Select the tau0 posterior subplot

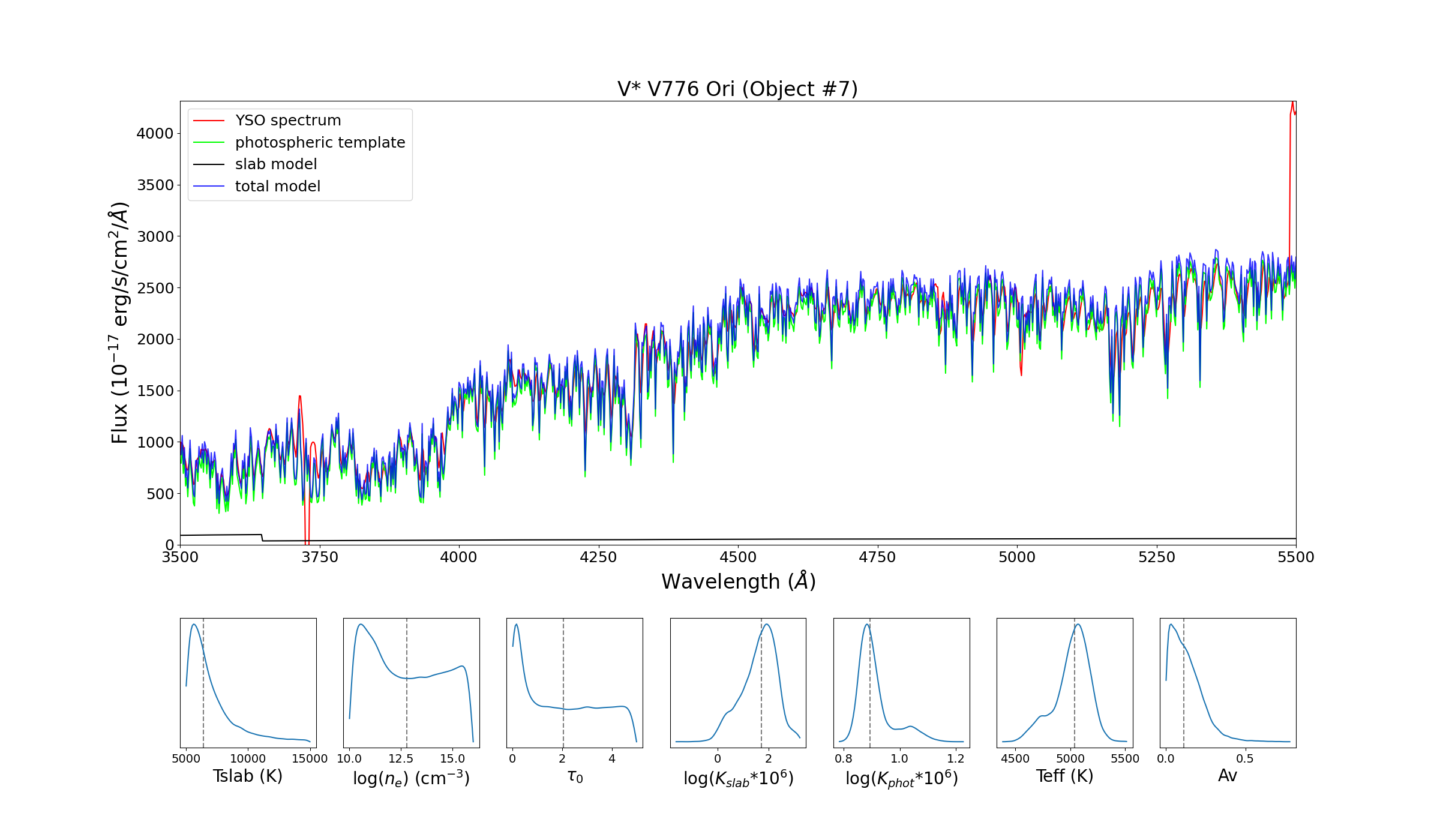pos(574,683)
